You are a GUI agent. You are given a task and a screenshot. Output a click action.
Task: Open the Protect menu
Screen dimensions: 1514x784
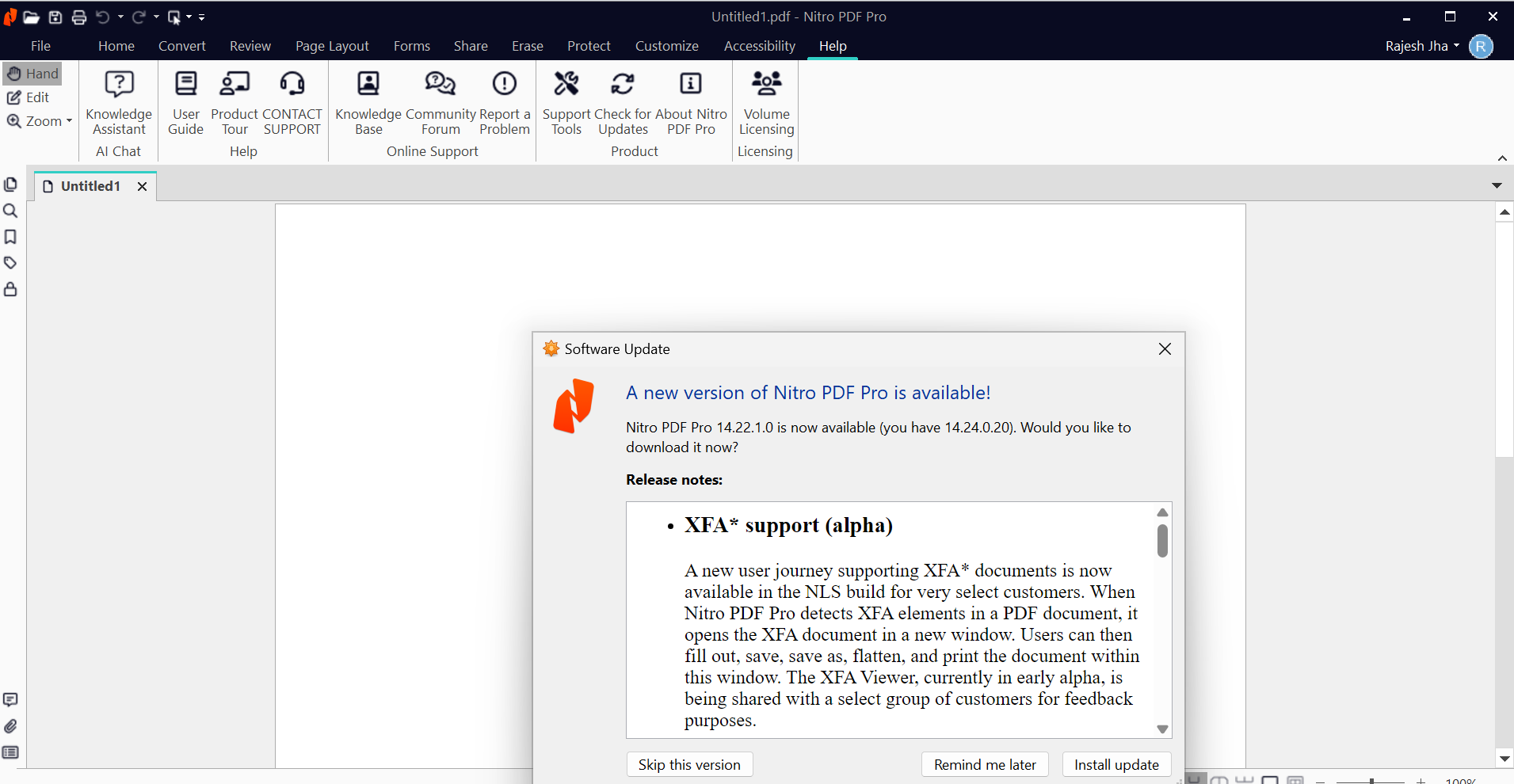point(589,46)
